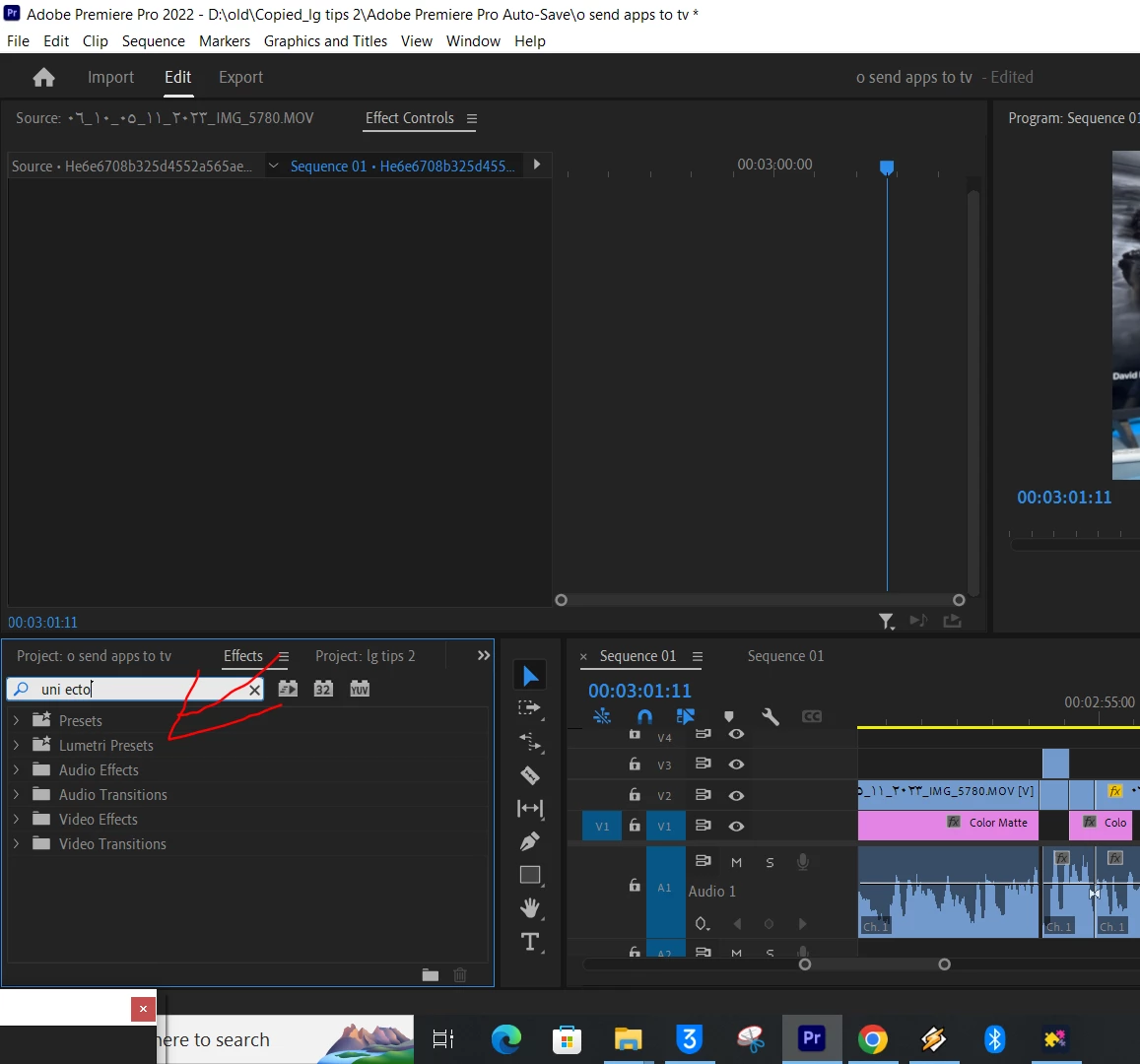The width and height of the screenshot is (1140, 1064).
Task: Expand the Video Effects folder
Action: (16, 819)
